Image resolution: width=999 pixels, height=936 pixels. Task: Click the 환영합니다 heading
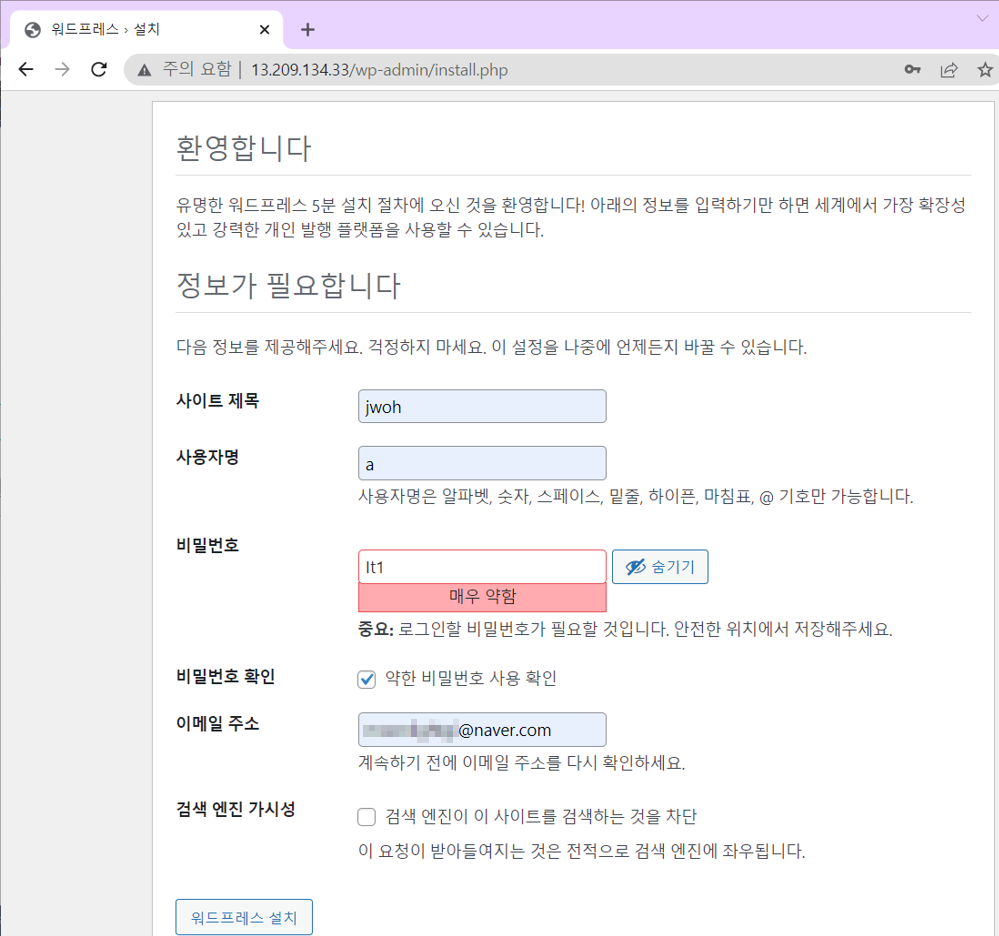(x=243, y=148)
